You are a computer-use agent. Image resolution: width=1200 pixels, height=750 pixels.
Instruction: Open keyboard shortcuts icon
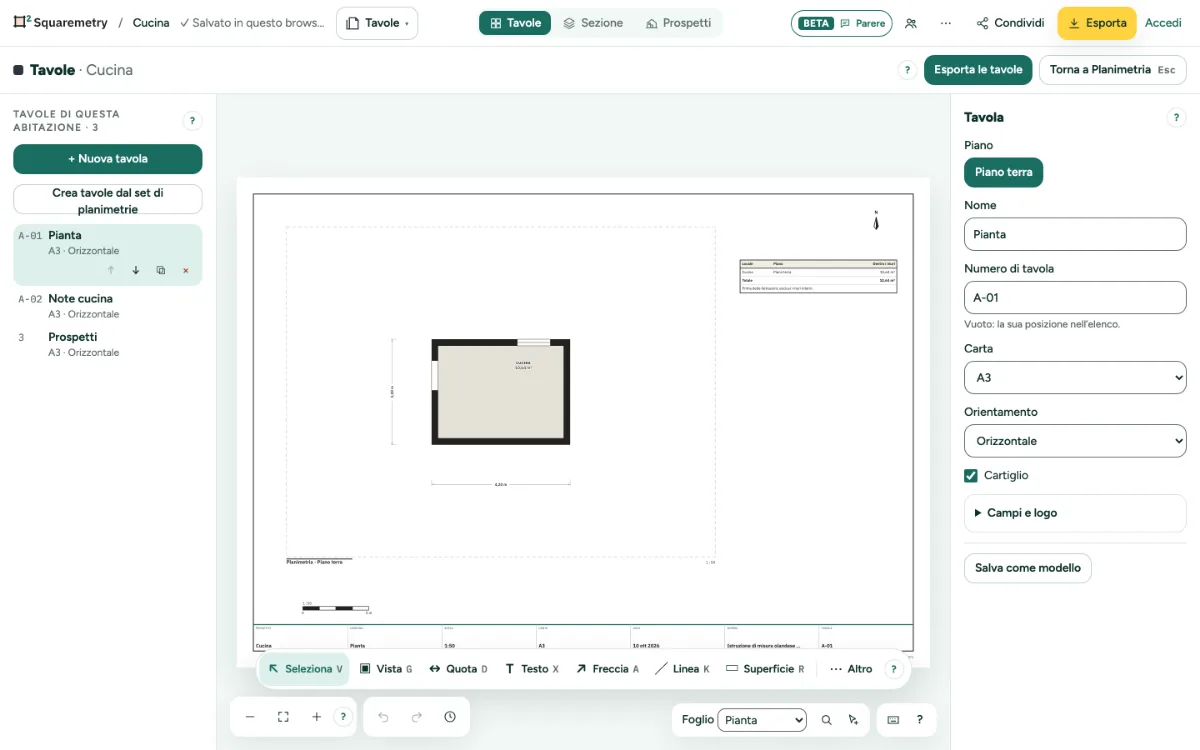click(x=893, y=720)
